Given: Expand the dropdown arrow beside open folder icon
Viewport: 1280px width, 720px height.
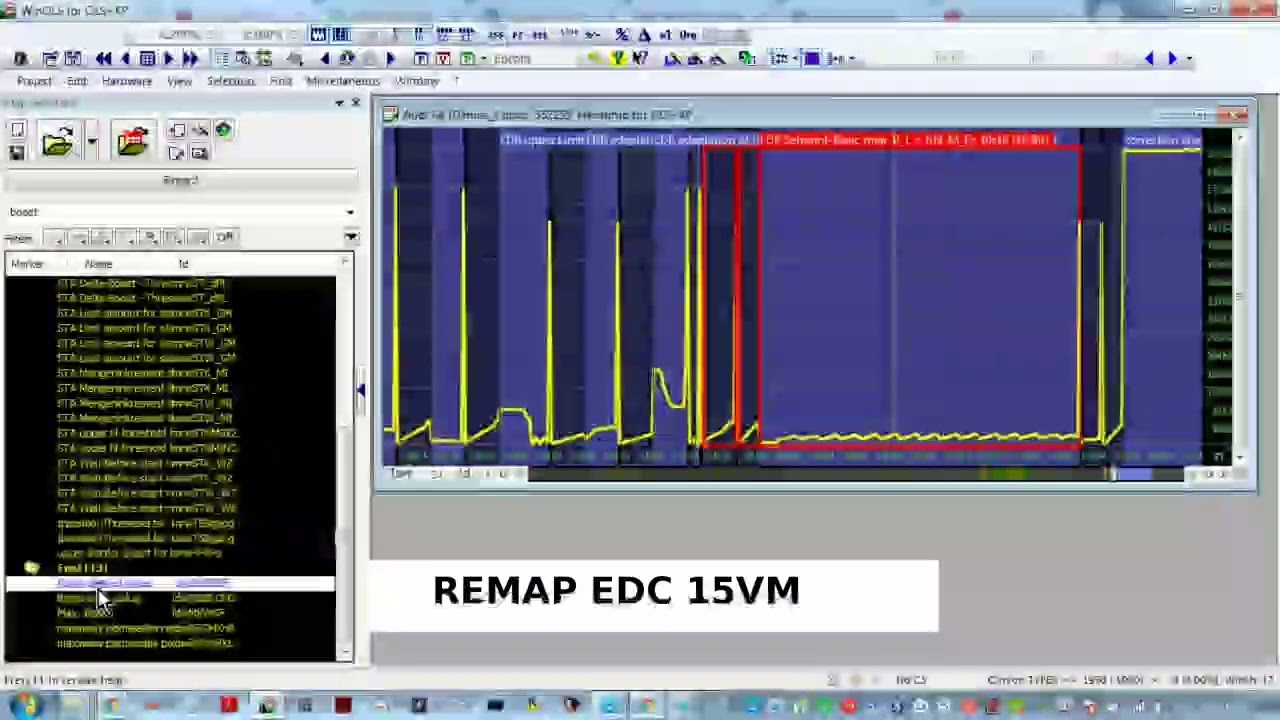Looking at the screenshot, I should click(x=91, y=141).
